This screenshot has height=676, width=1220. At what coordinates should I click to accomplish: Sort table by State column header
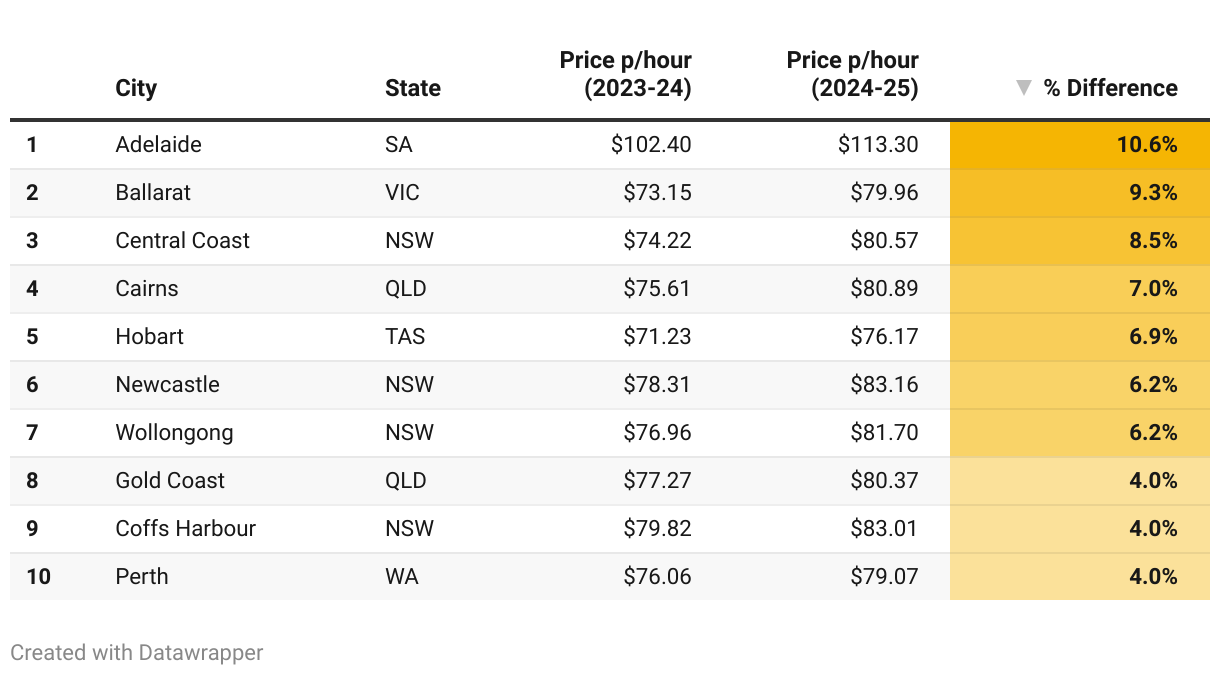point(413,88)
